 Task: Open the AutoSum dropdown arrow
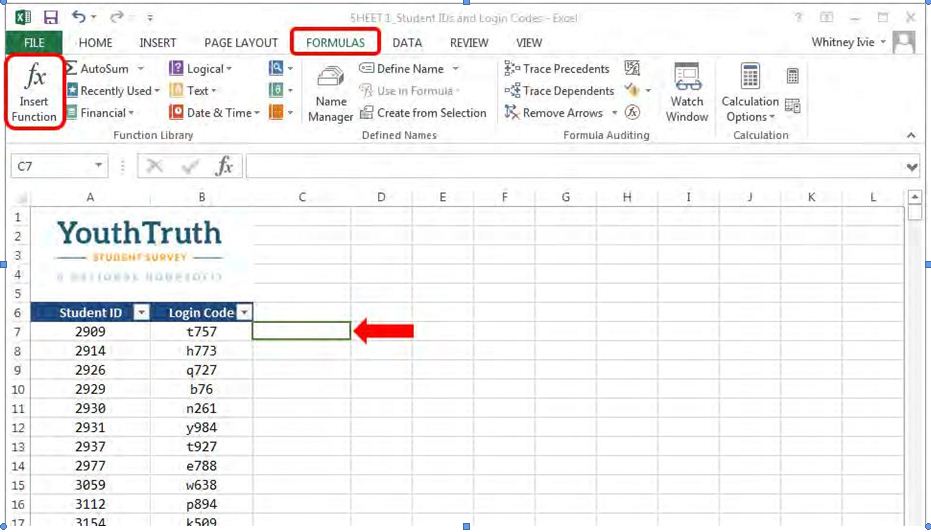141,69
